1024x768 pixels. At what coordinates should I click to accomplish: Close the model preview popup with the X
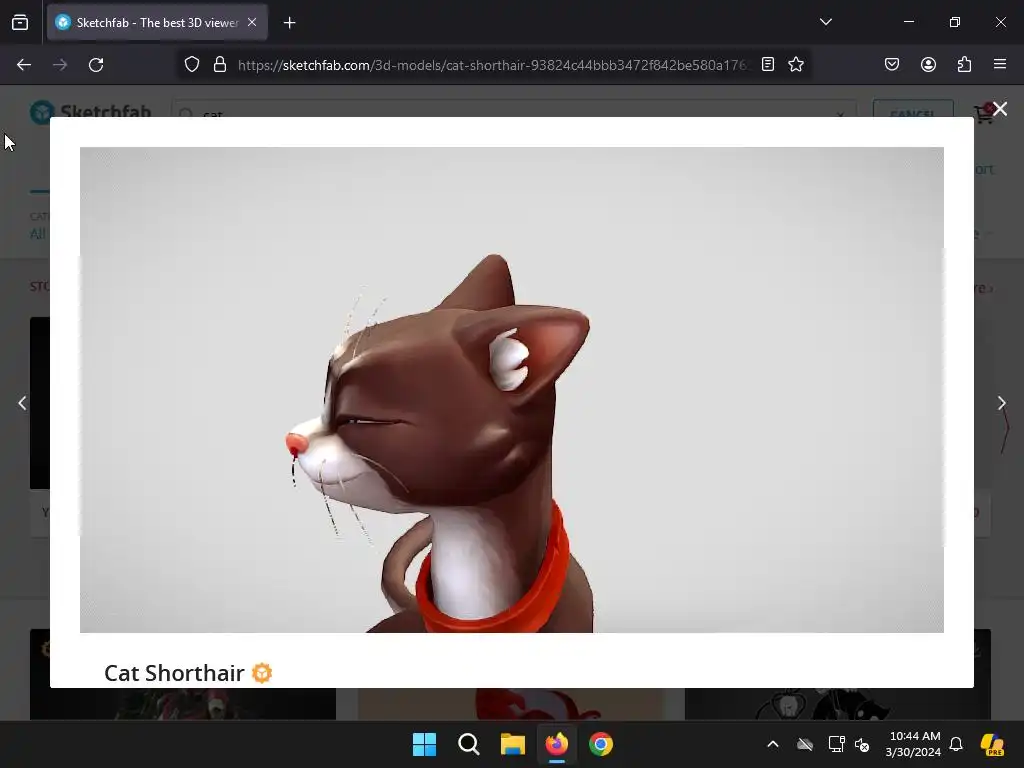tap(1000, 109)
